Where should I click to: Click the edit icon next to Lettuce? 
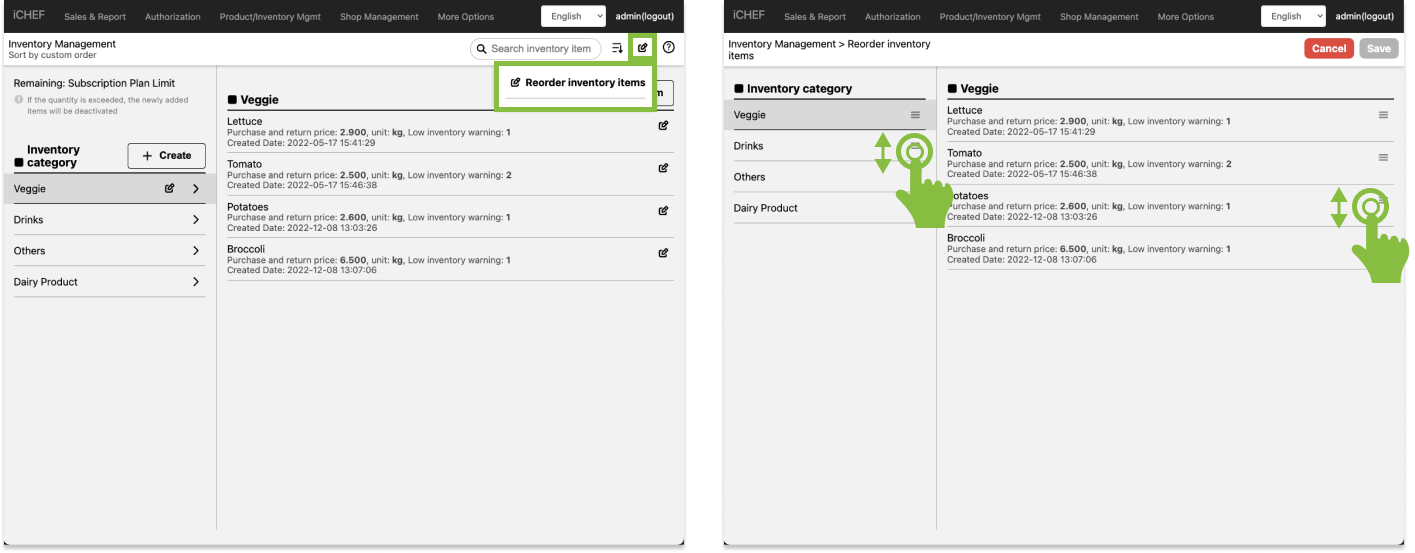click(663, 126)
